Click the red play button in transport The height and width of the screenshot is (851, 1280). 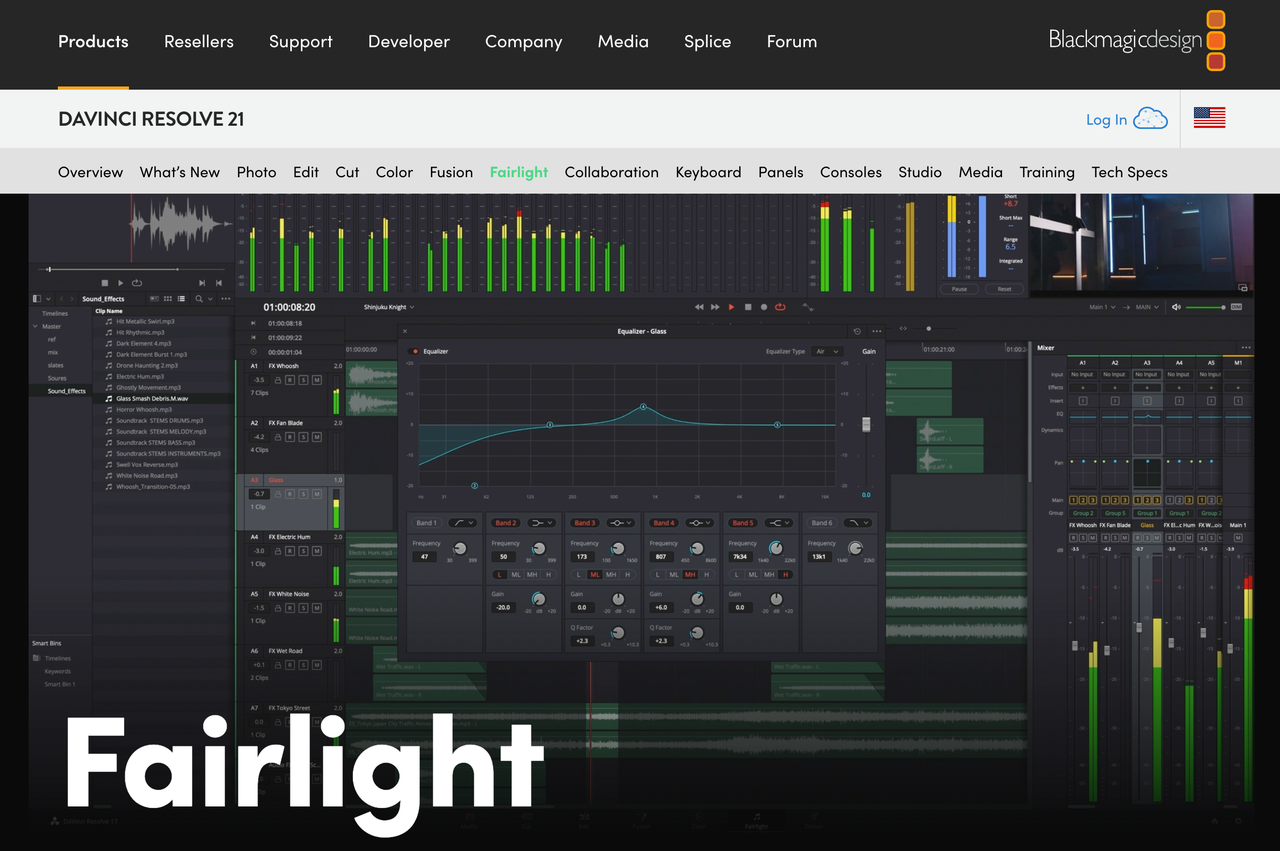tap(731, 307)
